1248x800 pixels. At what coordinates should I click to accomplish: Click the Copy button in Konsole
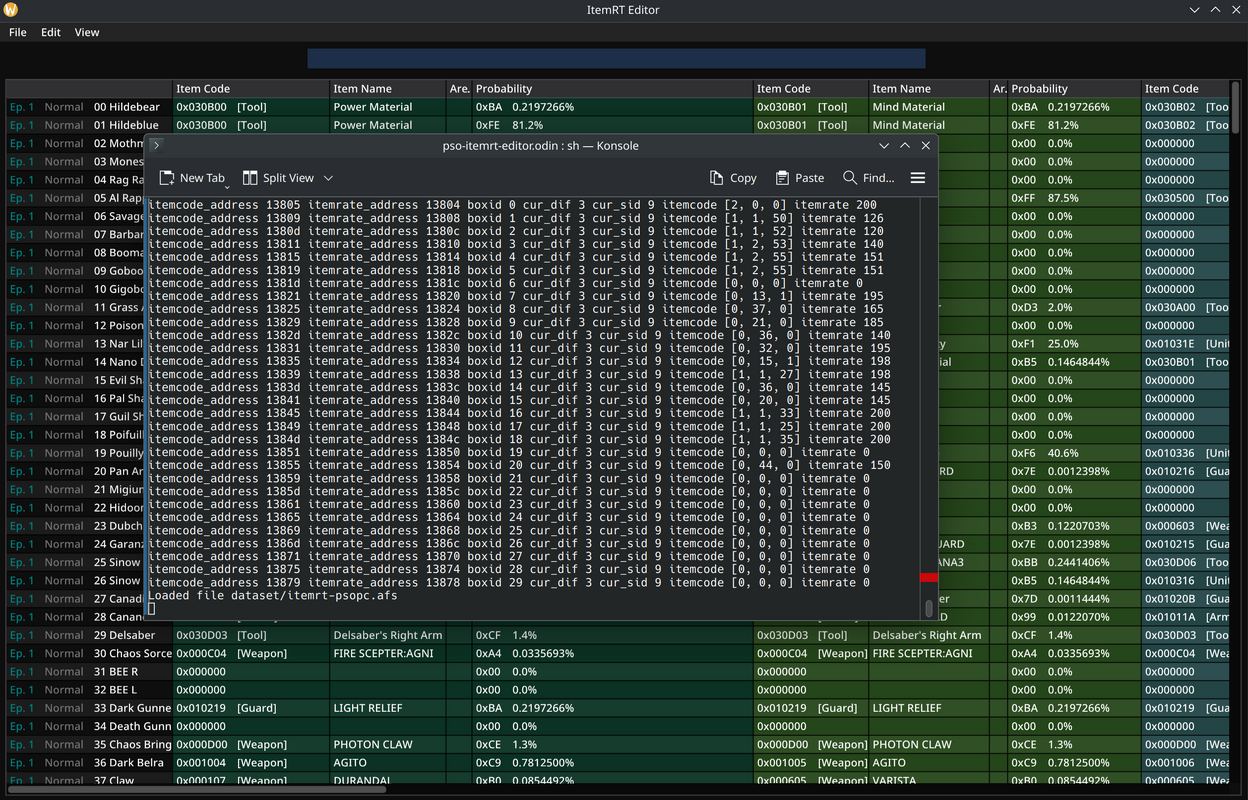coord(733,178)
